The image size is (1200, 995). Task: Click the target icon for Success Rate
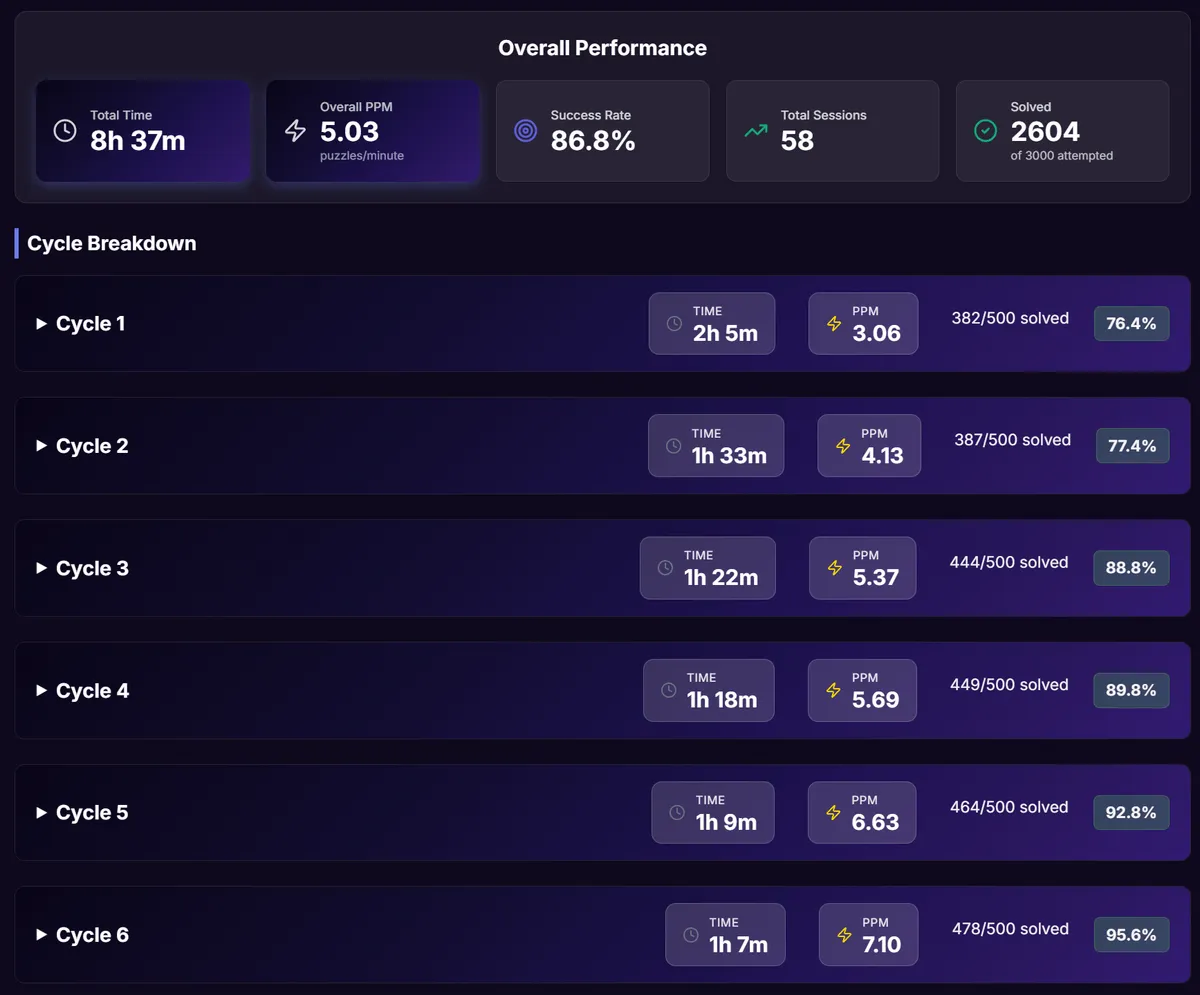[525, 131]
